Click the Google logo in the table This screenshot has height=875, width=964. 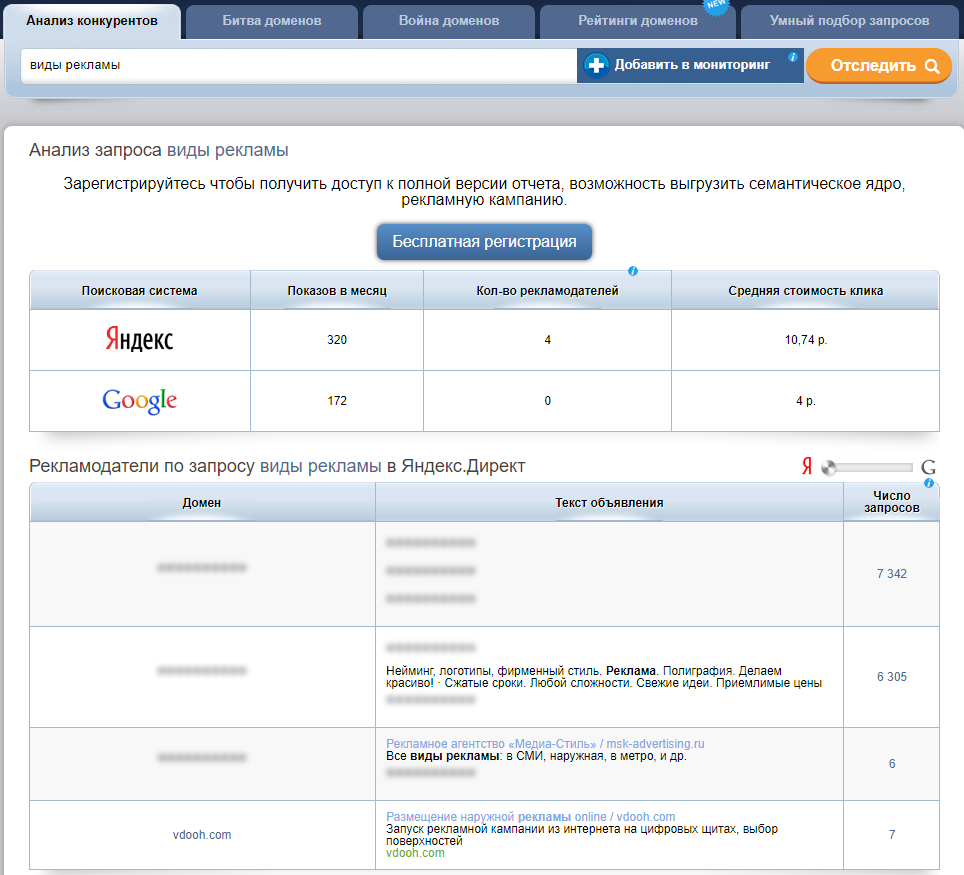140,401
